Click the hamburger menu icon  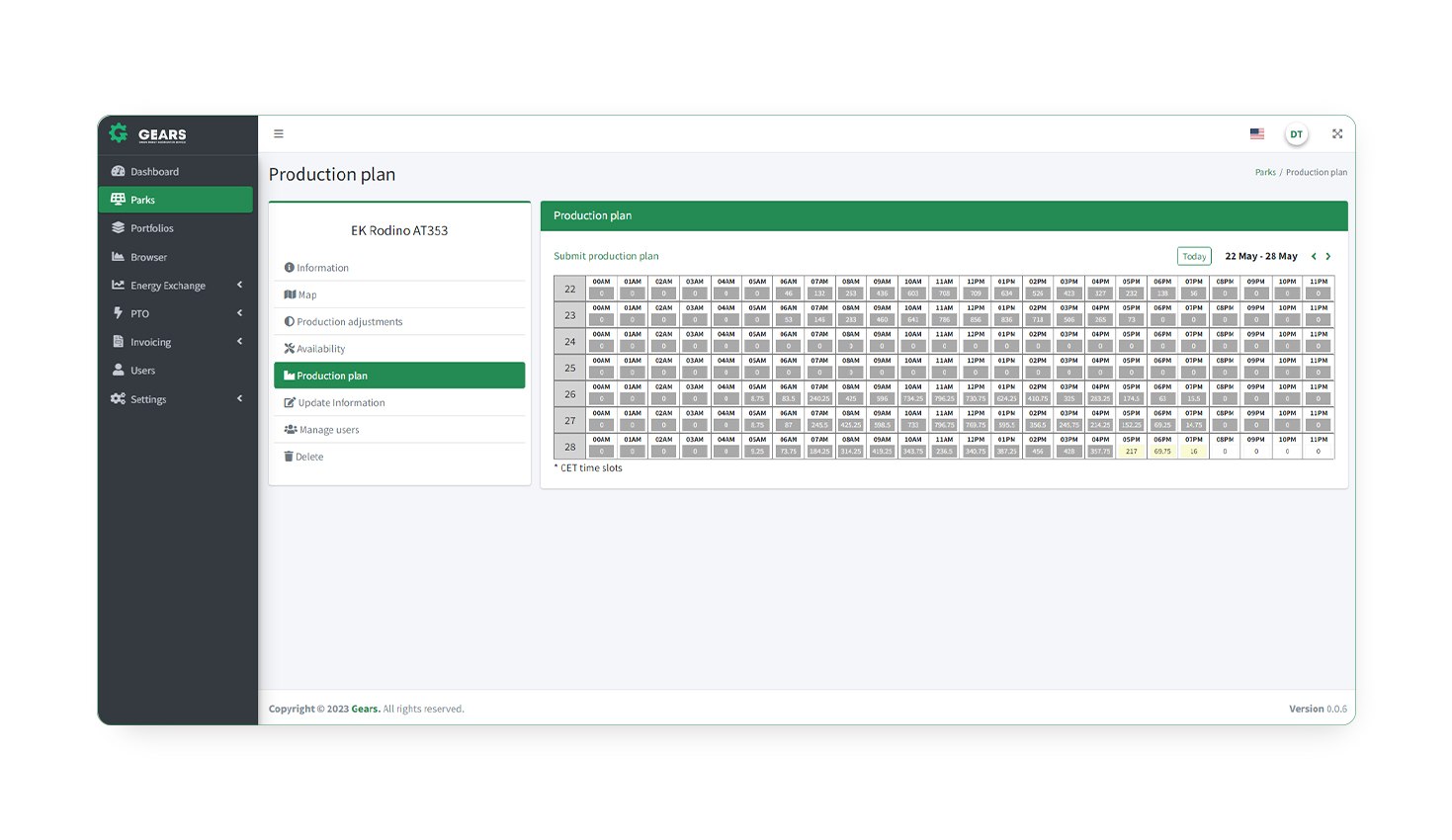(x=279, y=134)
